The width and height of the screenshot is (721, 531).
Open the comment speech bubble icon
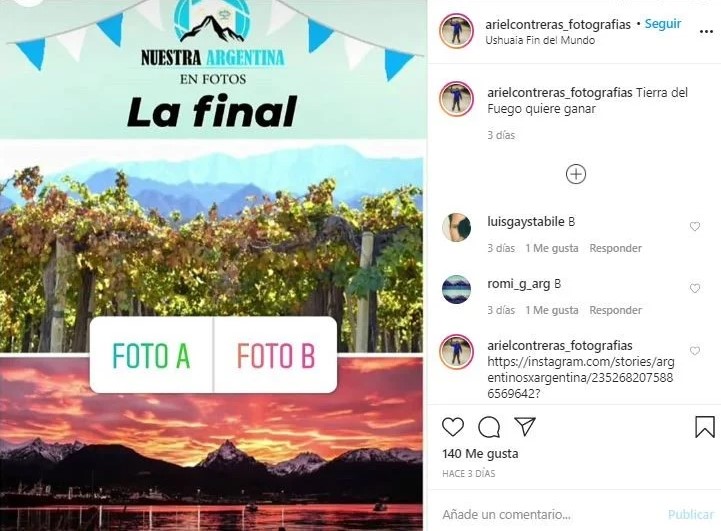coord(489,427)
